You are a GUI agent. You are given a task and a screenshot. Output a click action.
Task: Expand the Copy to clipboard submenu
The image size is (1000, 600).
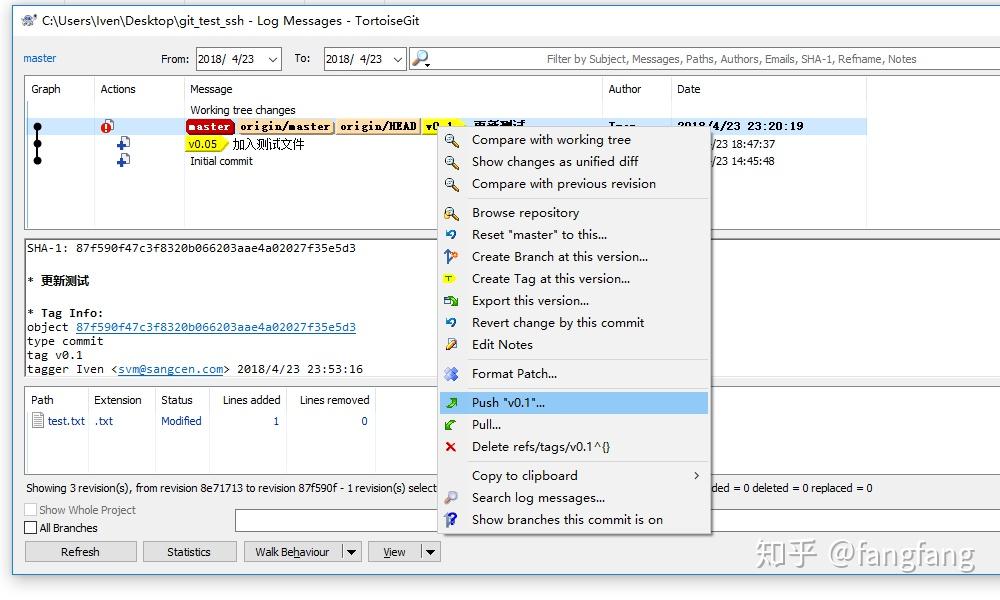(696, 476)
